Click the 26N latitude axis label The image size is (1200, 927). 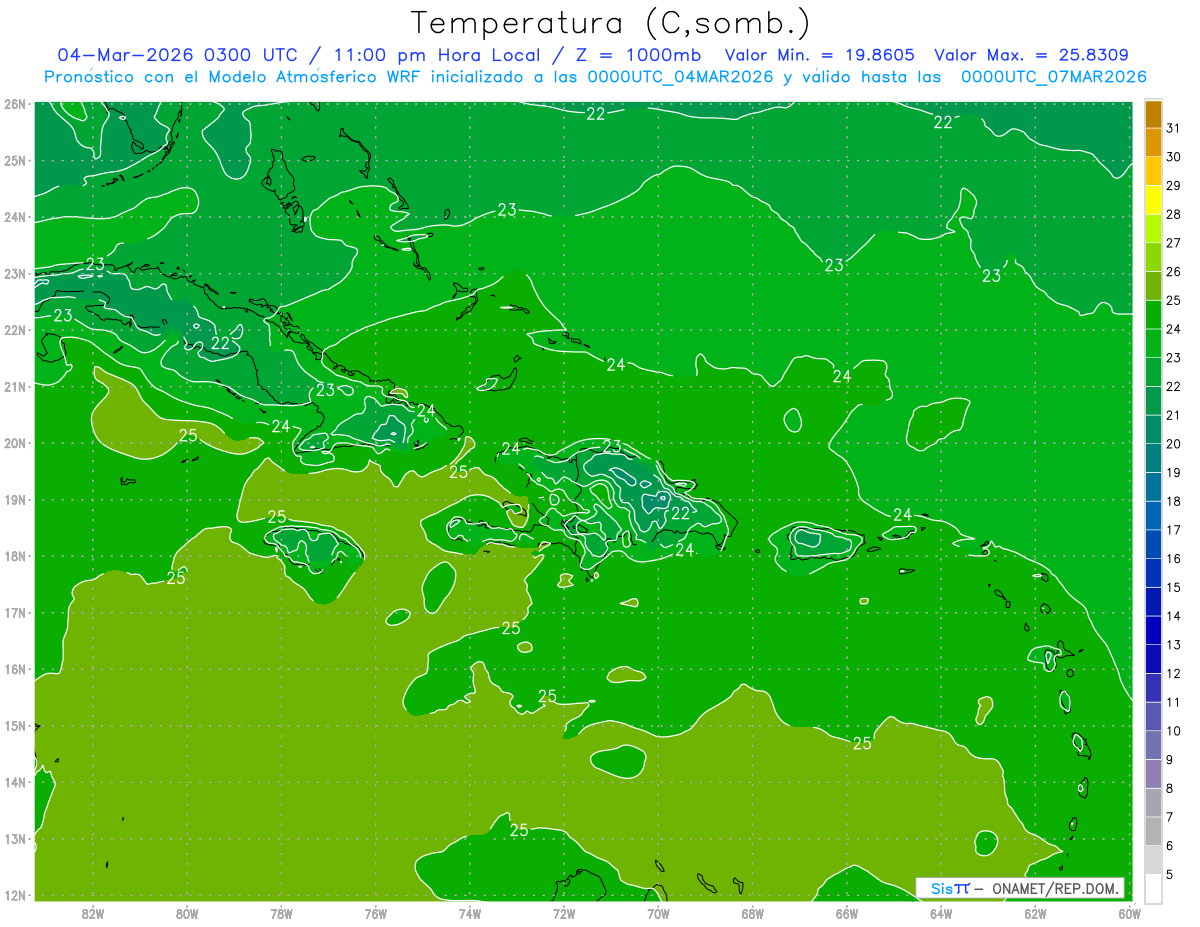pos(14,104)
